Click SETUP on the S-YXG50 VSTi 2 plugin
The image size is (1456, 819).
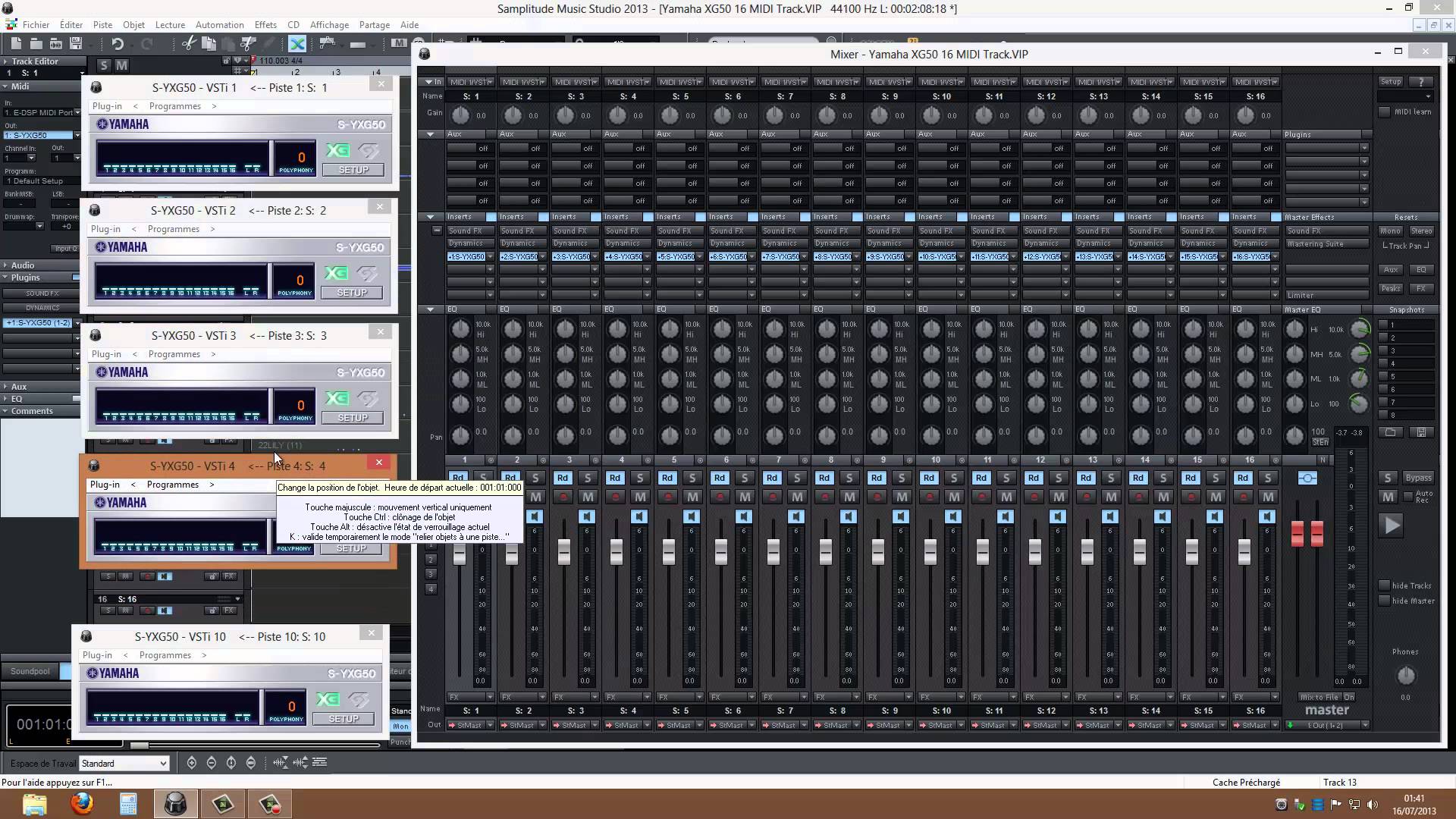(x=352, y=293)
